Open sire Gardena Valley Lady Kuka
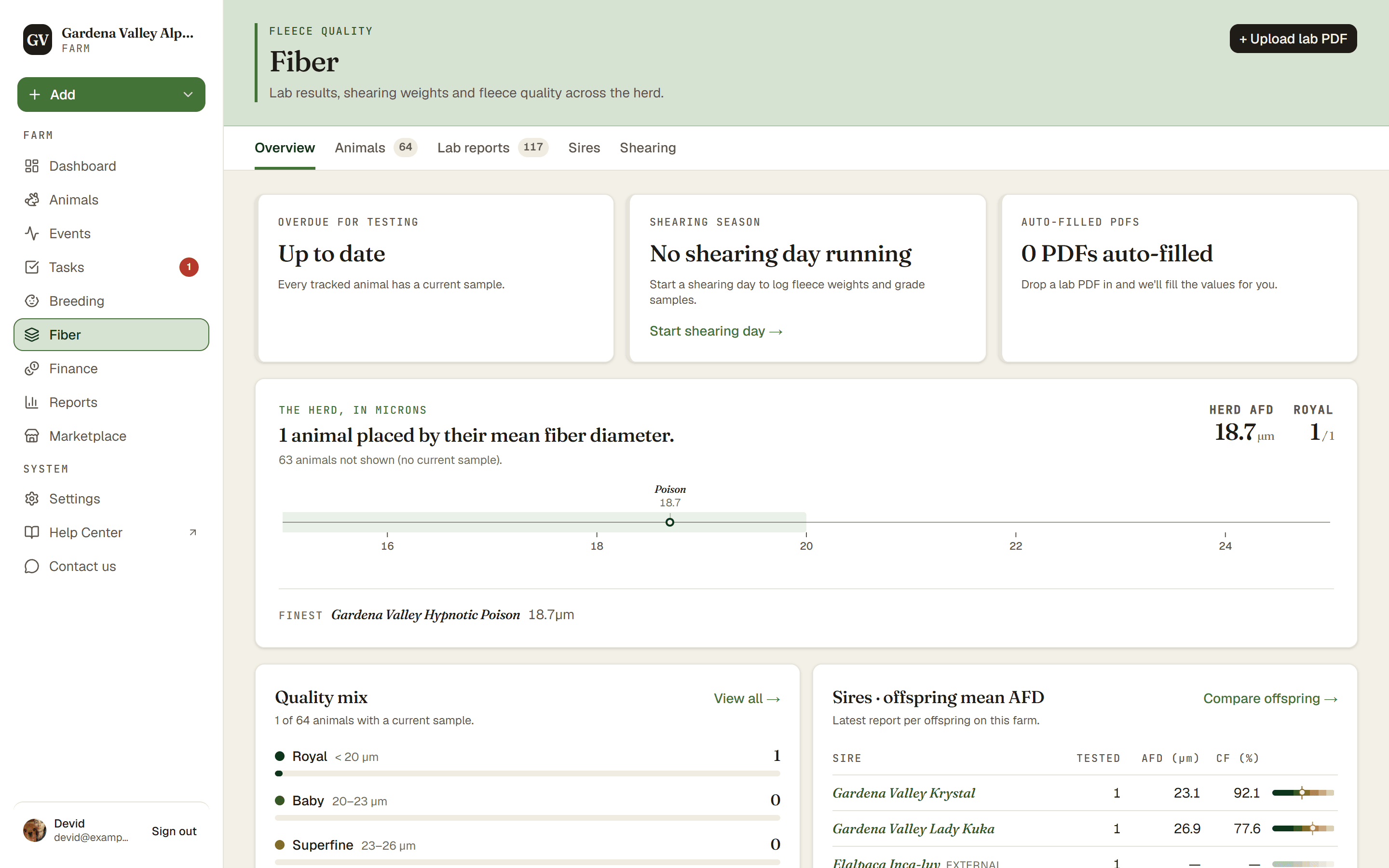 click(x=913, y=828)
